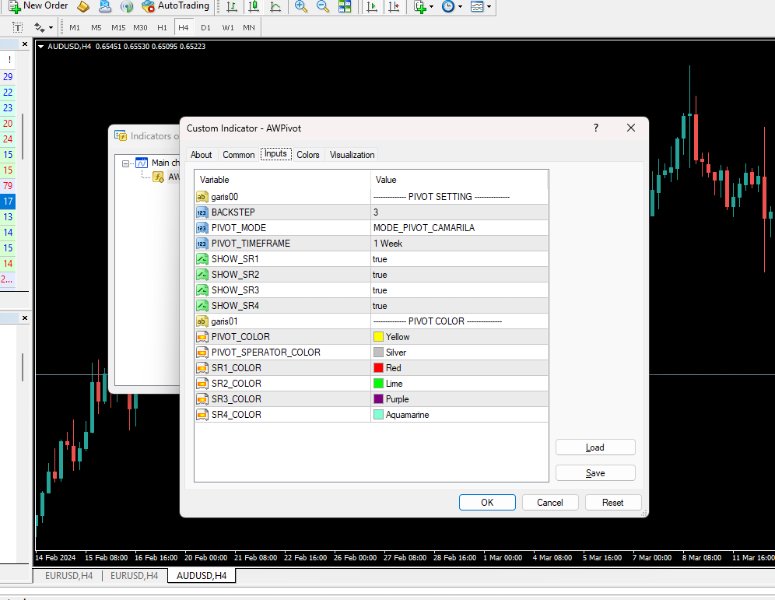Zoom in on the chart
775x600 pixels.
click(301, 6)
